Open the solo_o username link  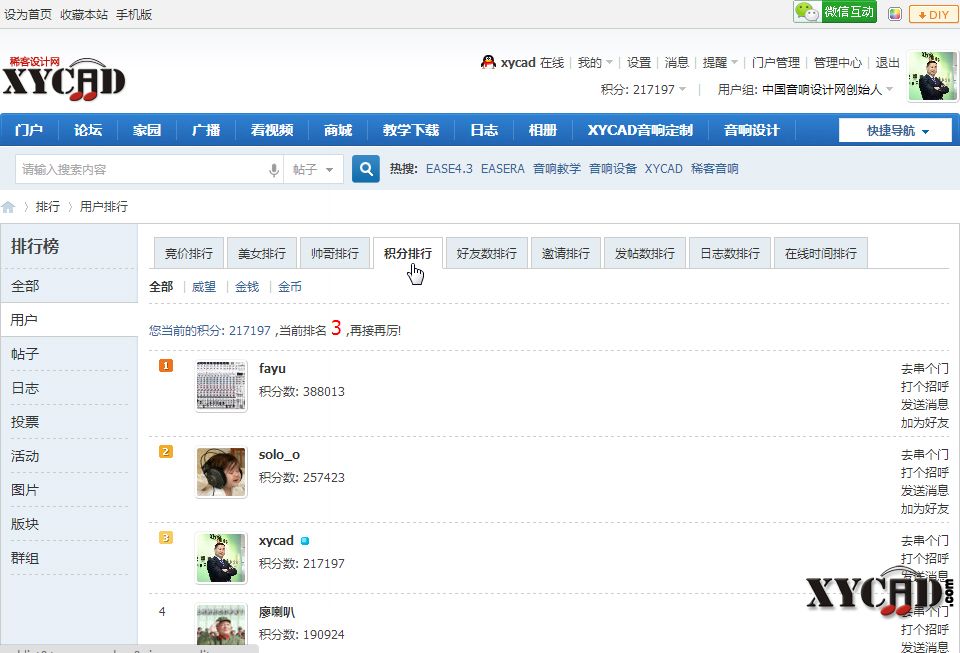pyautogui.click(x=279, y=455)
